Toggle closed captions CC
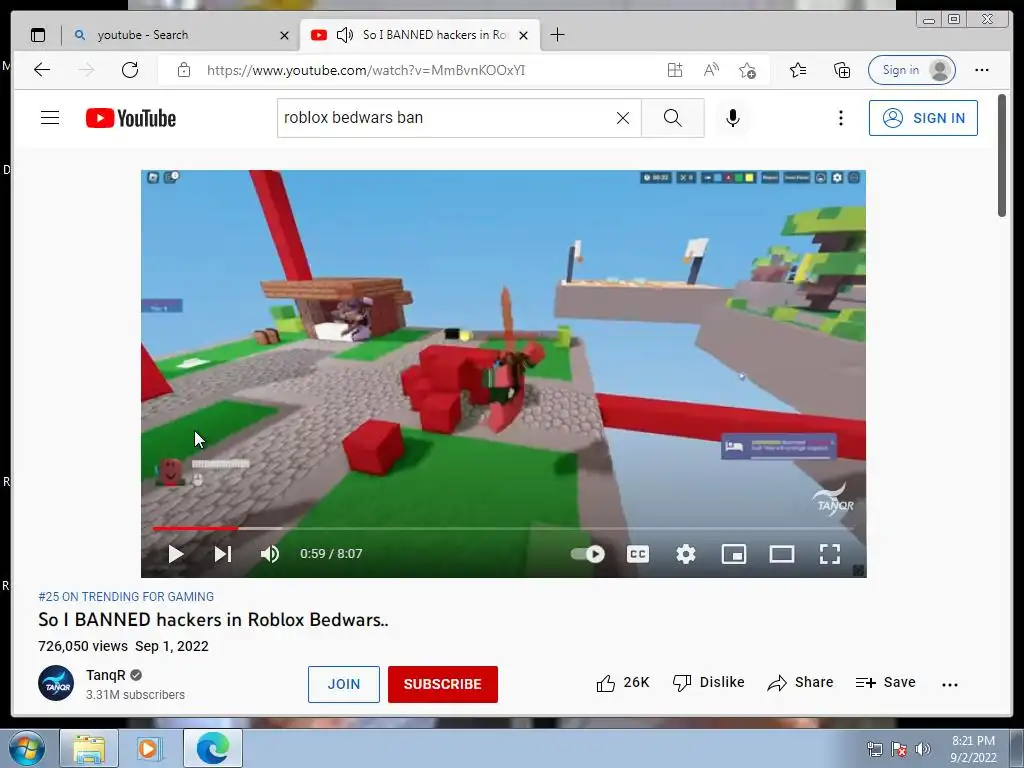 pos(637,554)
